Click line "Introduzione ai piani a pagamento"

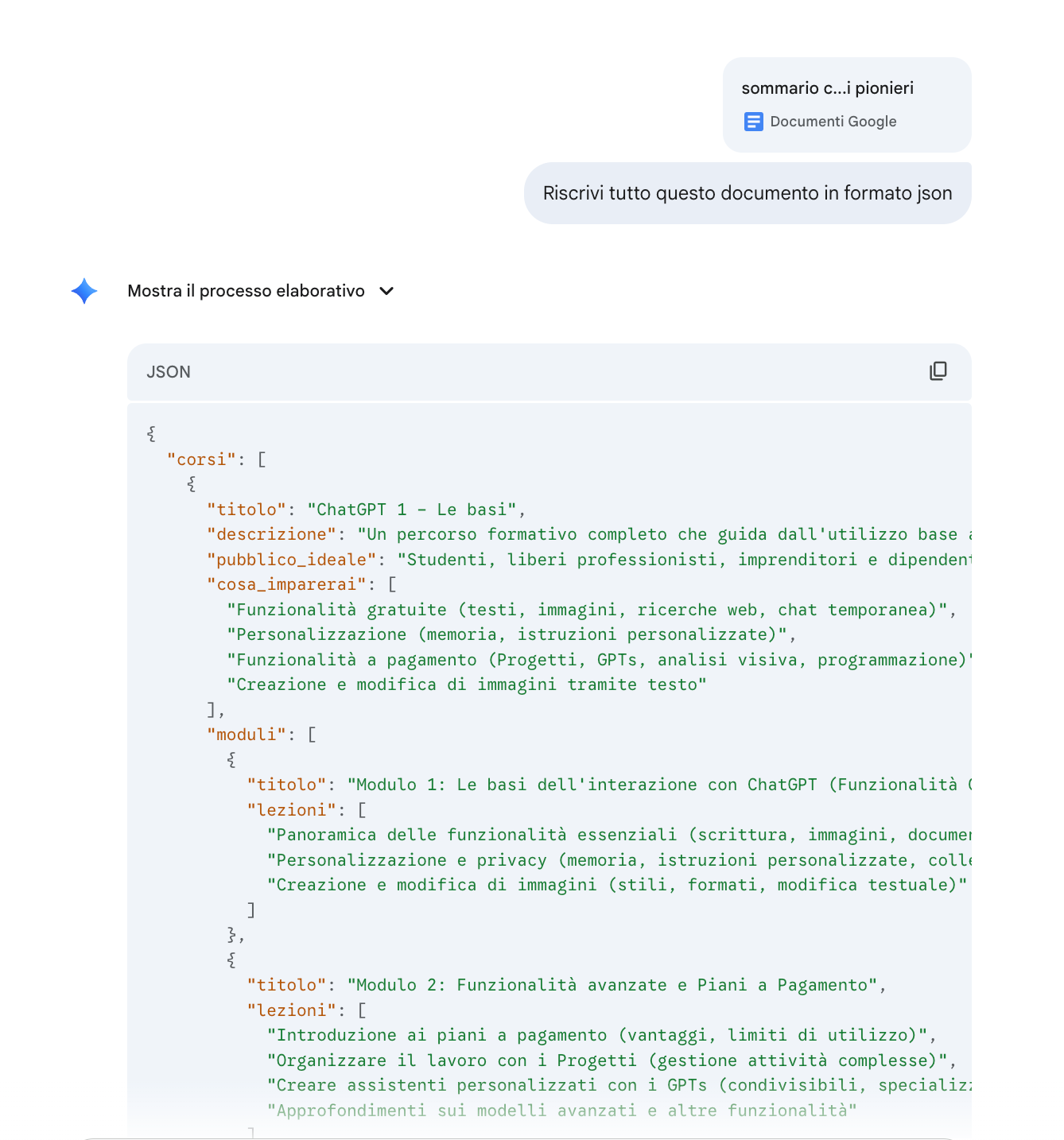tap(596, 1035)
